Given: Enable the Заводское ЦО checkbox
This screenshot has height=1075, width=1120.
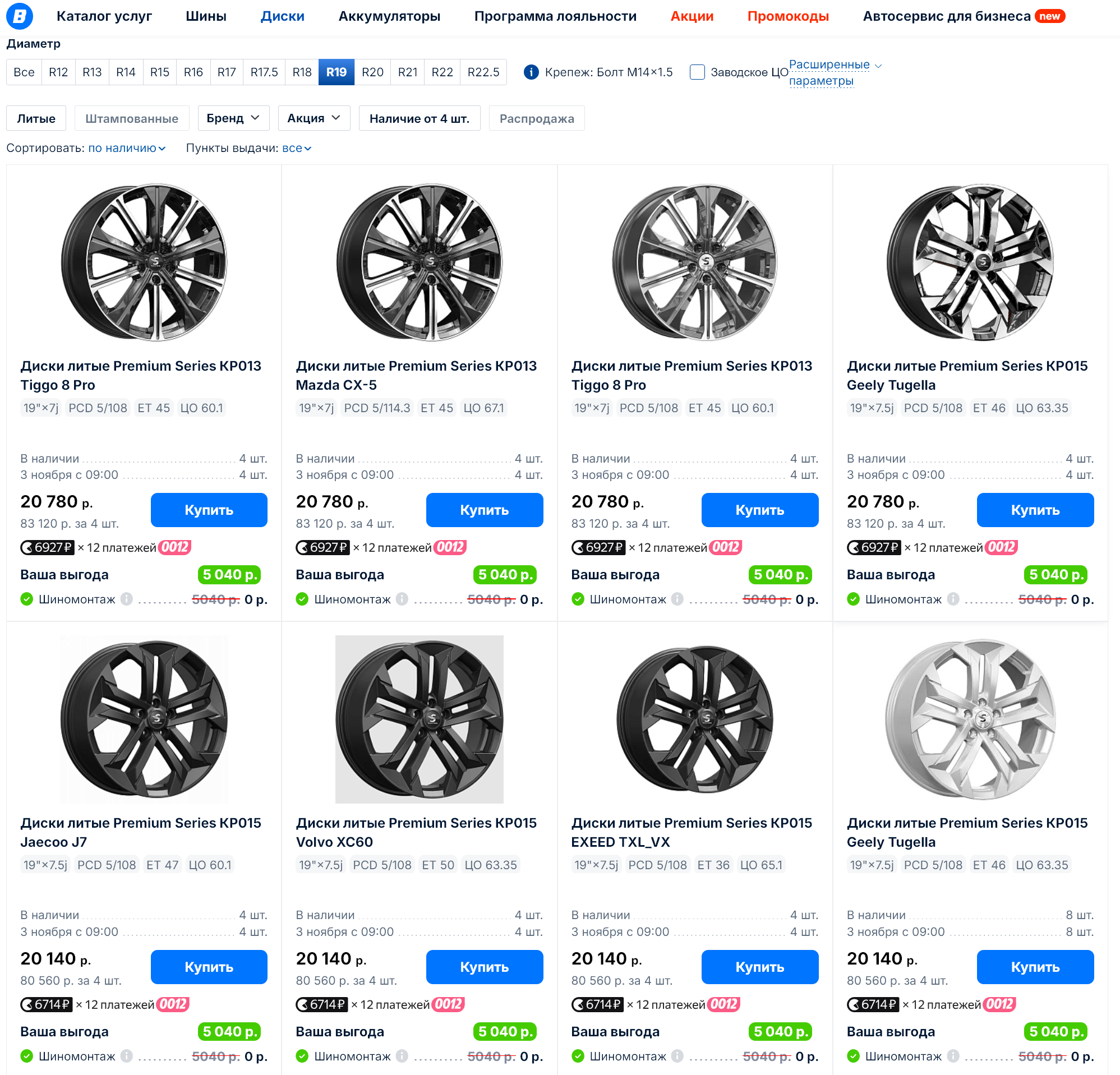Looking at the screenshot, I should click(x=697, y=72).
